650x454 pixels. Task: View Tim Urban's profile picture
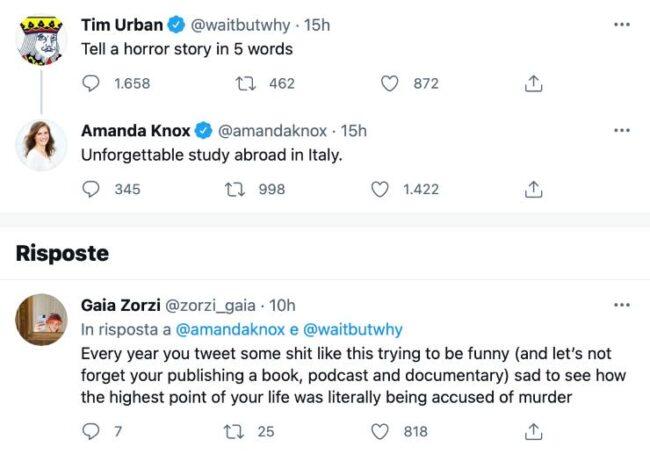(41, 39)
